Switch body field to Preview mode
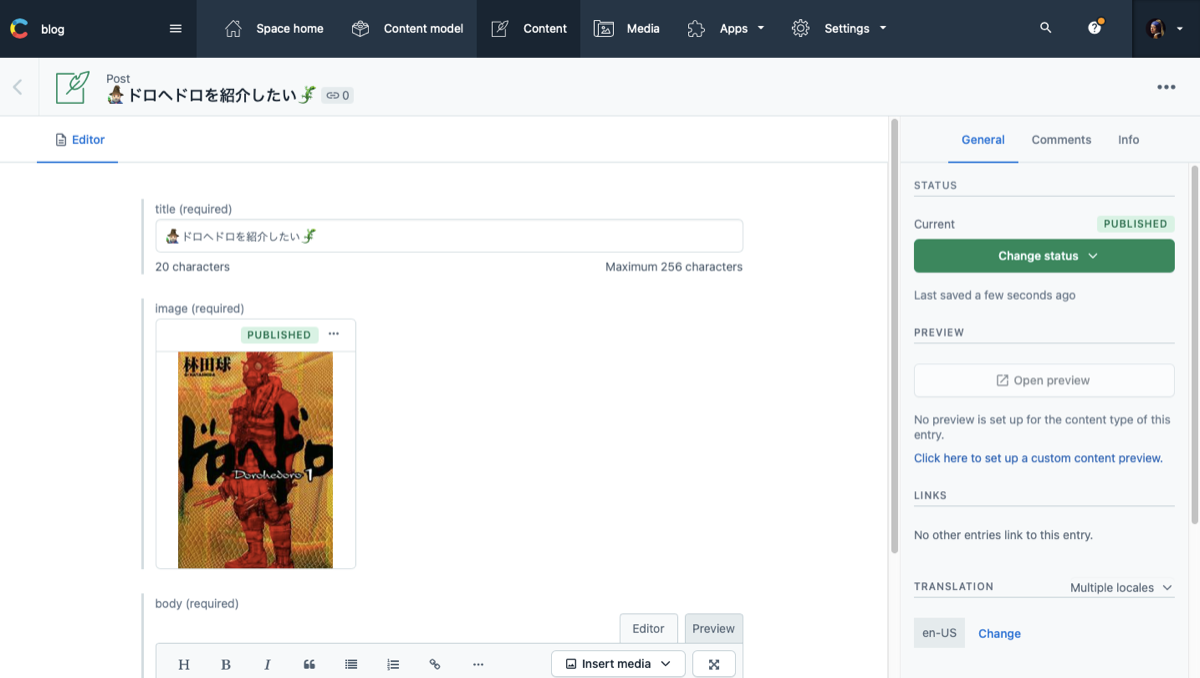The height and width of the screenshot is (678, 1200). tap(713, 629)
